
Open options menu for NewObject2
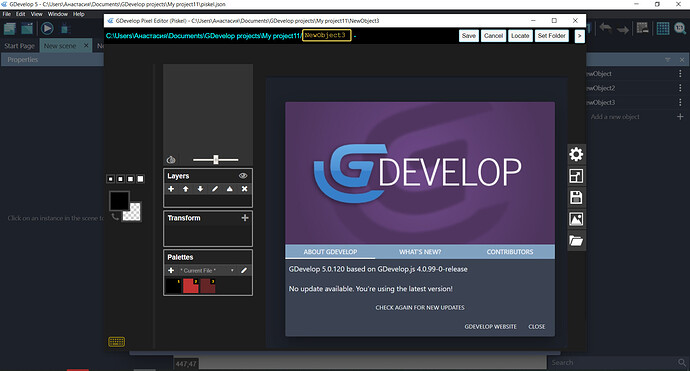680,88
